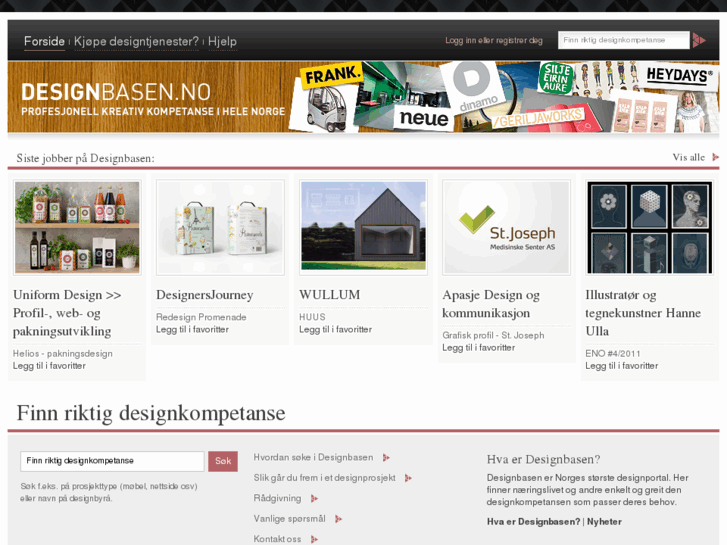Click the arrow icon beside Vis alle
Screen dimensions: 727x545
pos(715,157)
